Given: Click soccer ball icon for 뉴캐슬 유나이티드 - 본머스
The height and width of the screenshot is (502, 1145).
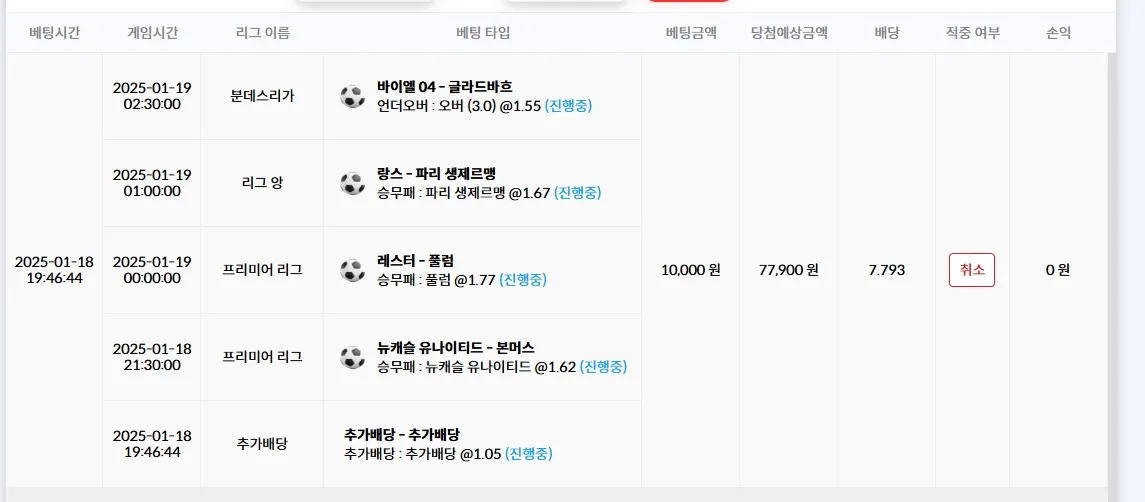Looking at the screenshot, I should [352, 357].
